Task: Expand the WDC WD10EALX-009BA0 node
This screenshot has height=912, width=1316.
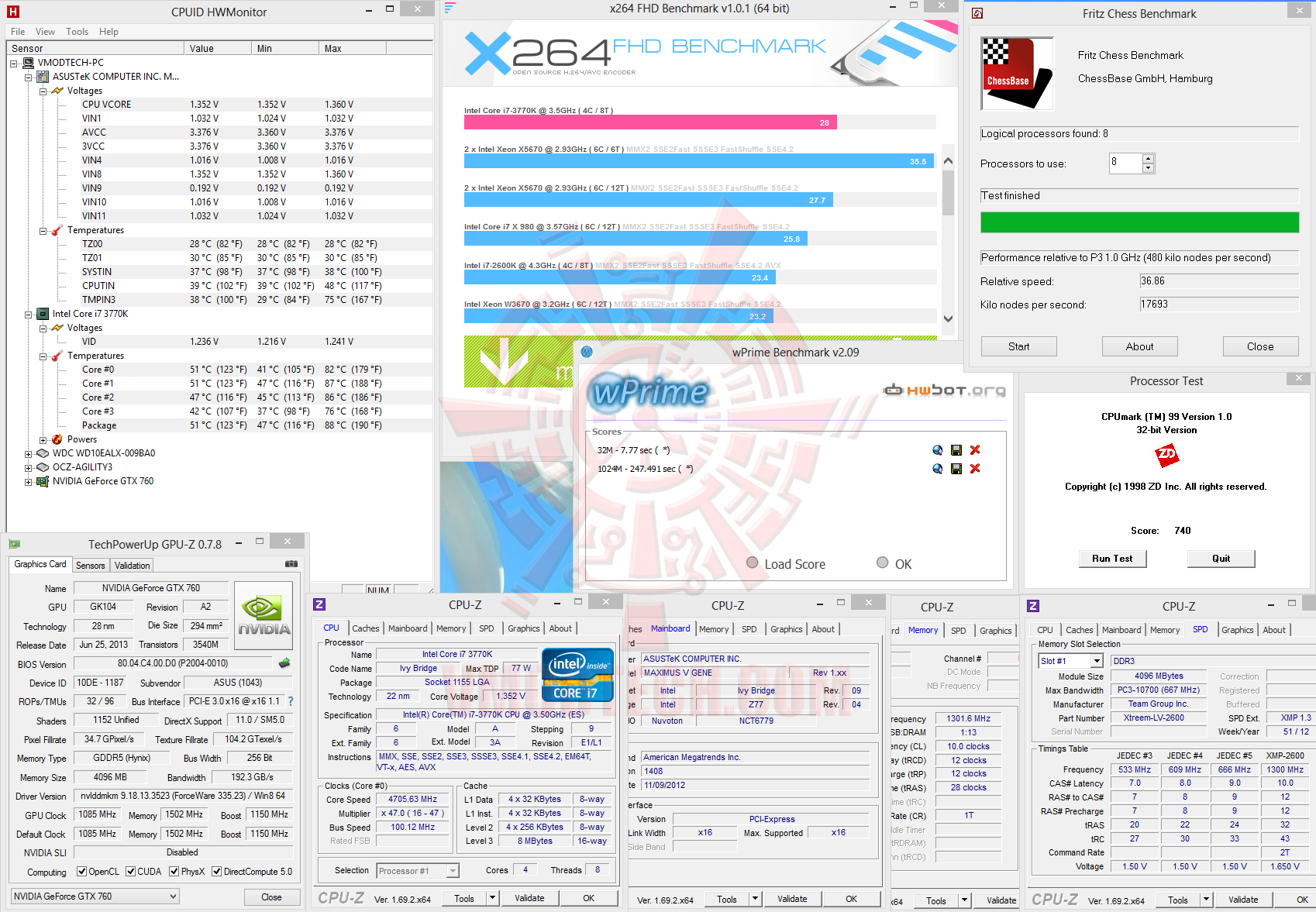Action: (x=29, y=453)
